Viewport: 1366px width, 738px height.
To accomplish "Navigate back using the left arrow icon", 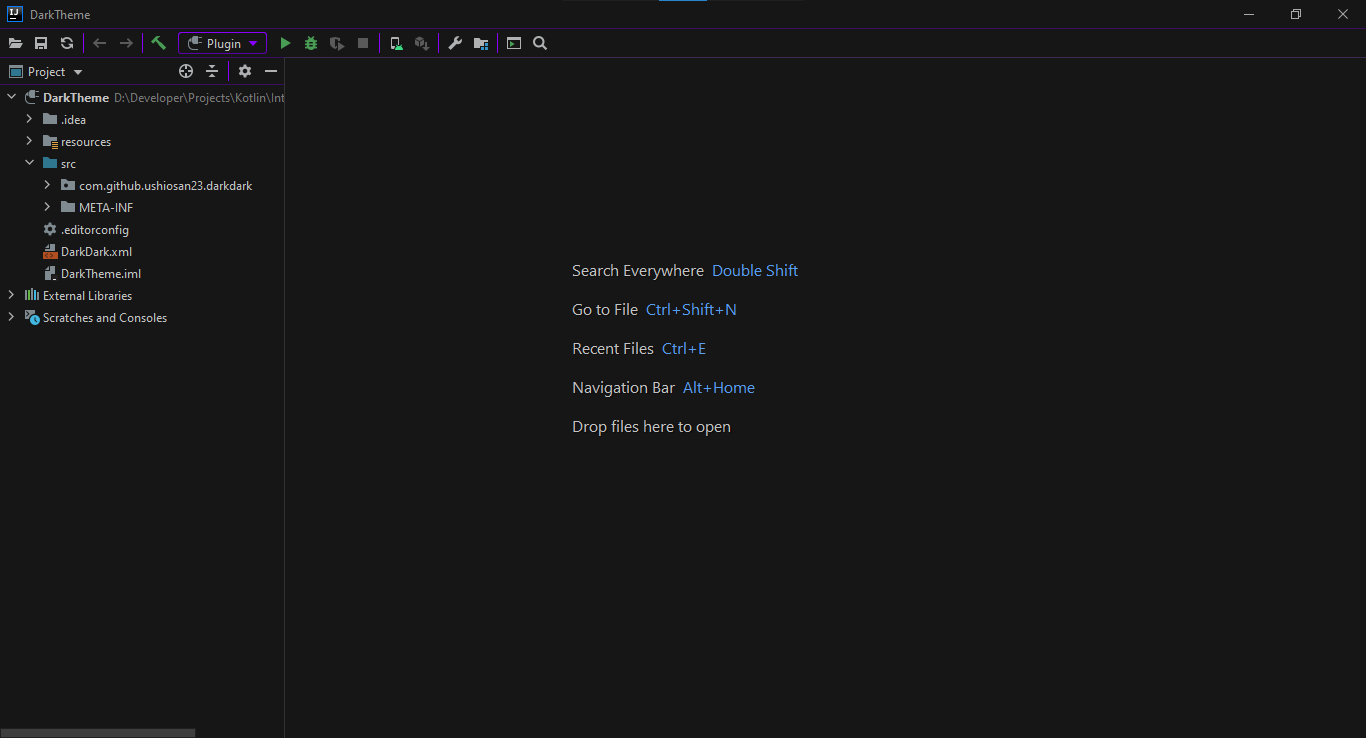I will click(99, 43).
